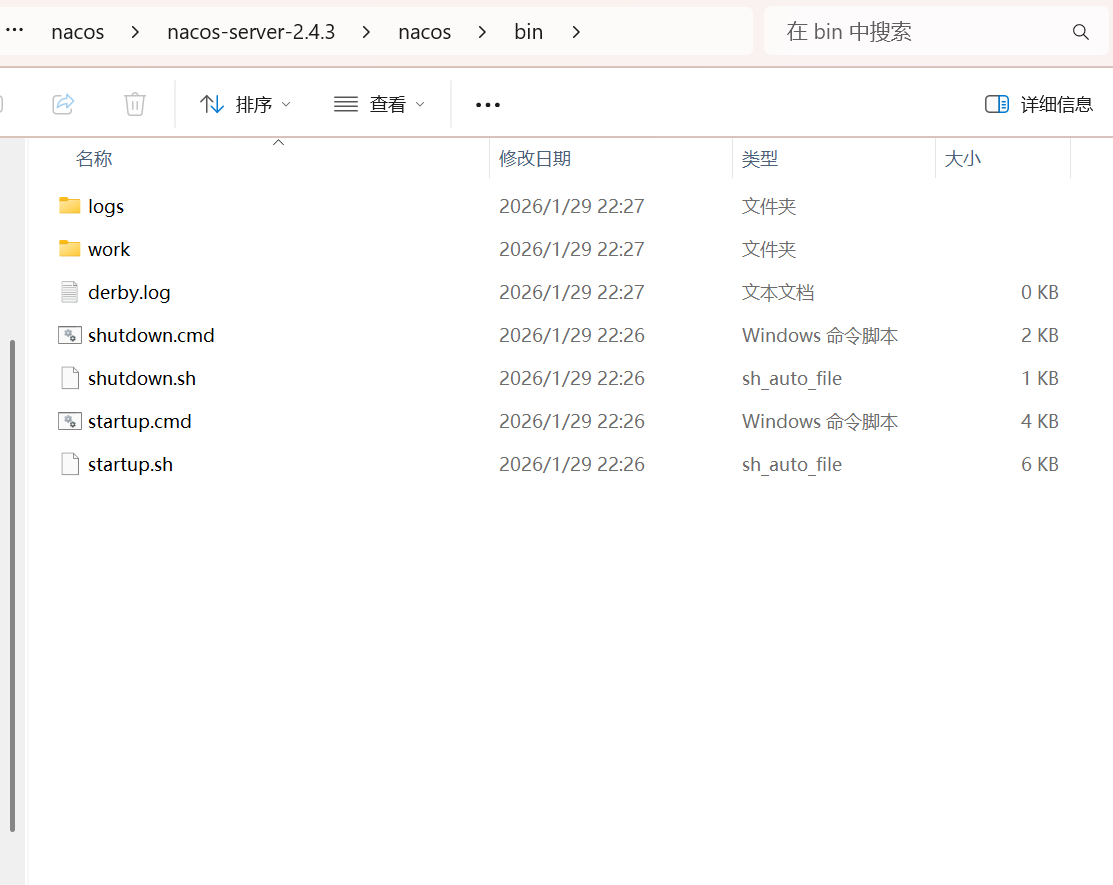Click the derby.log text file icon
This screenshot has width=1113, height=885.
pos(69,292)
